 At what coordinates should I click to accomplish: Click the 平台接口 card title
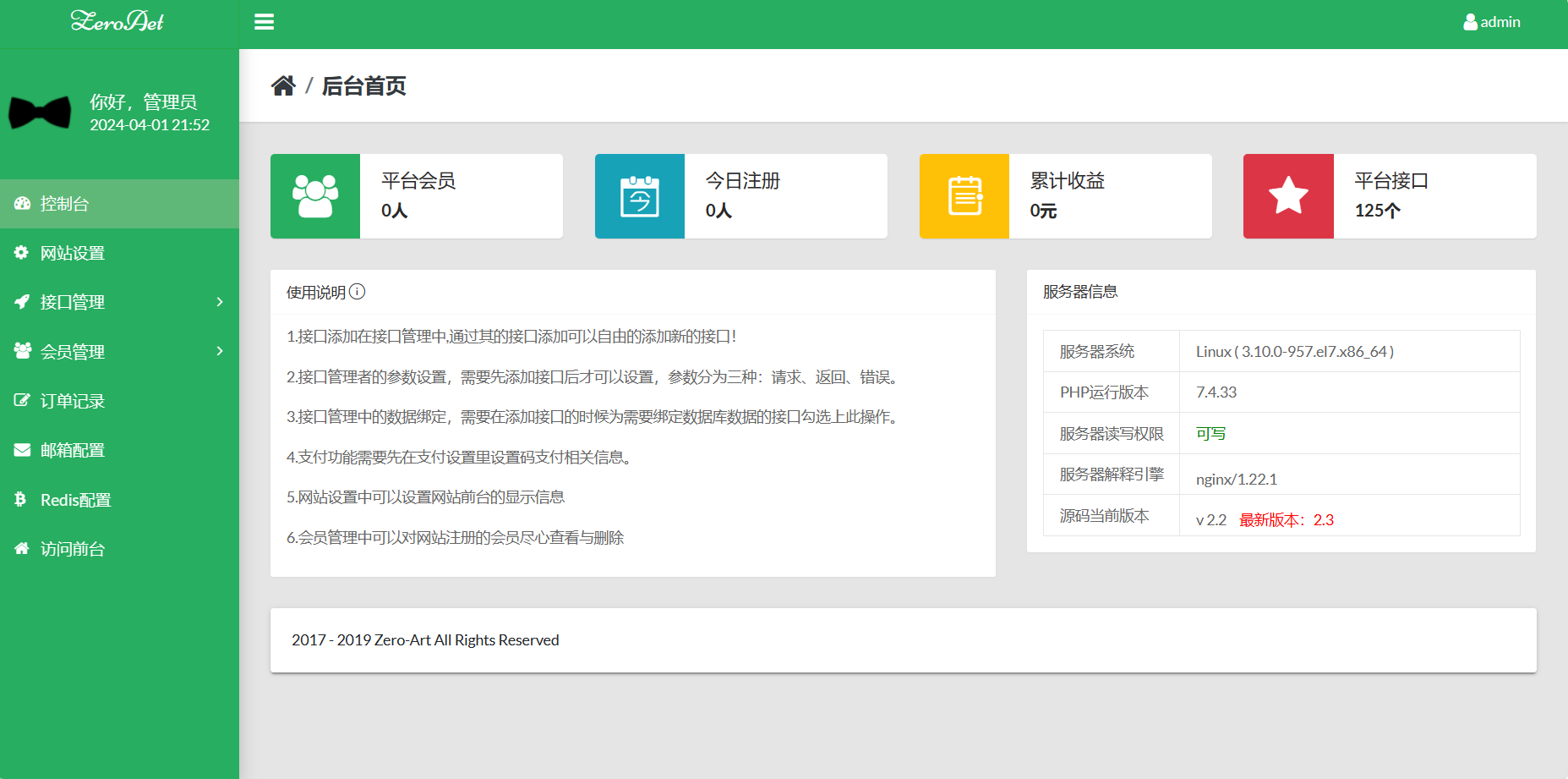tap(1391, 180)
